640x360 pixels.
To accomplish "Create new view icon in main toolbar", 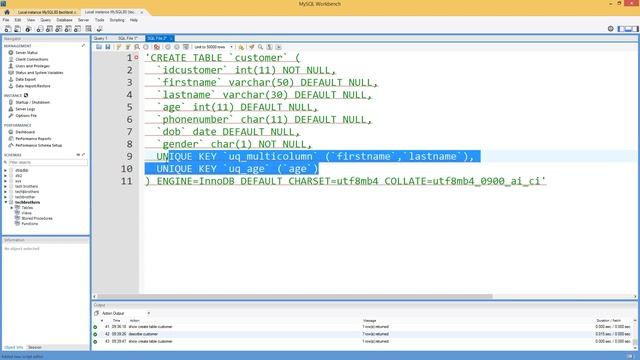I will (x=59, y=29).
